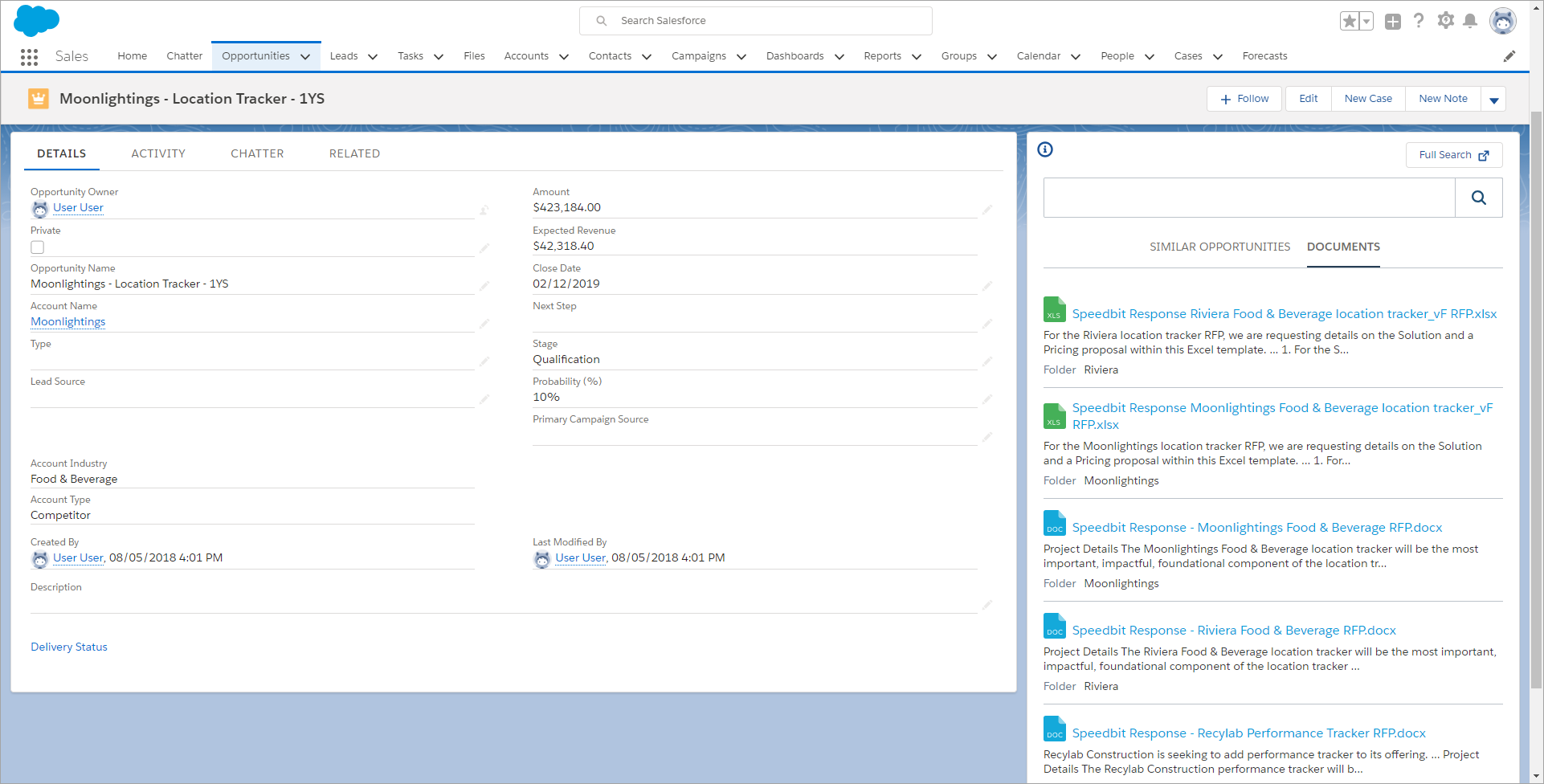Click the info icon in search panel
Screen dimensions: 1544x784
[1045, 149]
